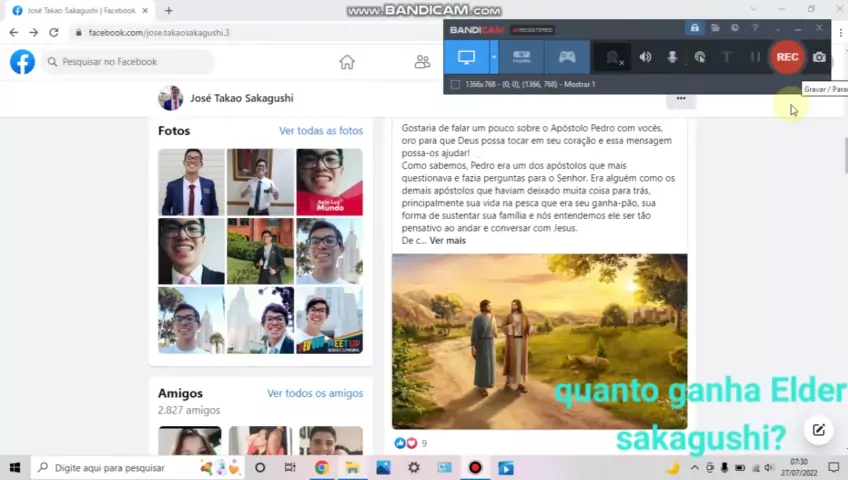Go to Facebook home via house icon
This screenshot has height=480, width=848.
coord(347,62)
